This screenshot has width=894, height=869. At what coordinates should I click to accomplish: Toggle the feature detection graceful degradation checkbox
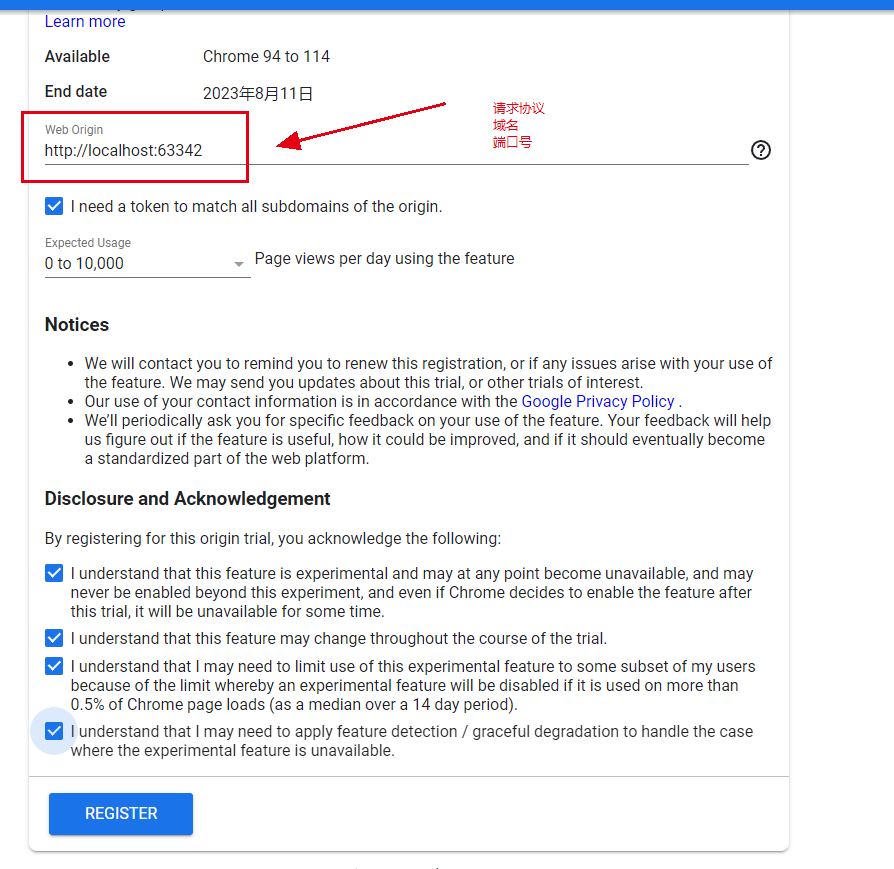pyautogui.click(x=54, y=731)
